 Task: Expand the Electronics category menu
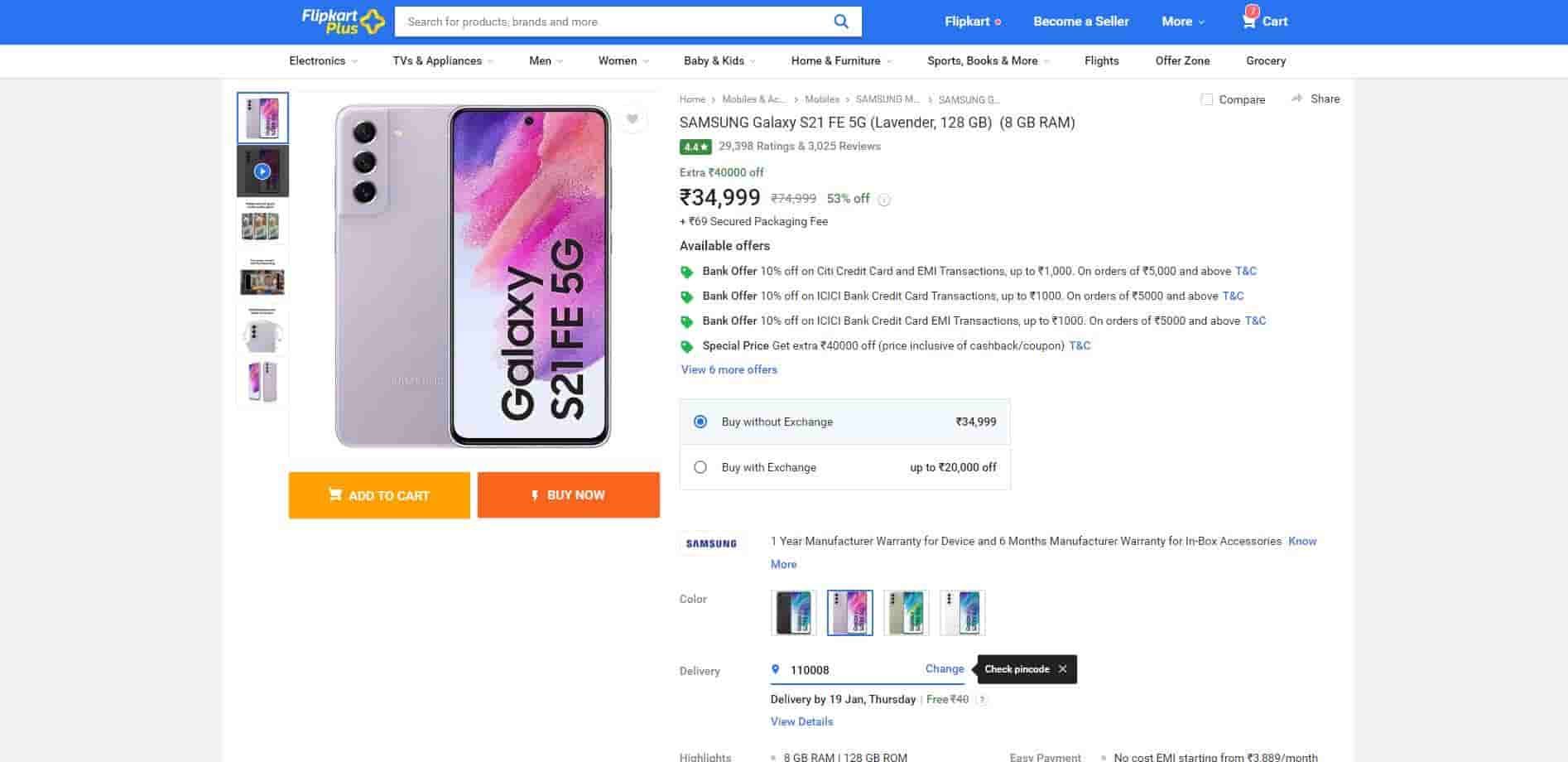(x=323, y=61)
